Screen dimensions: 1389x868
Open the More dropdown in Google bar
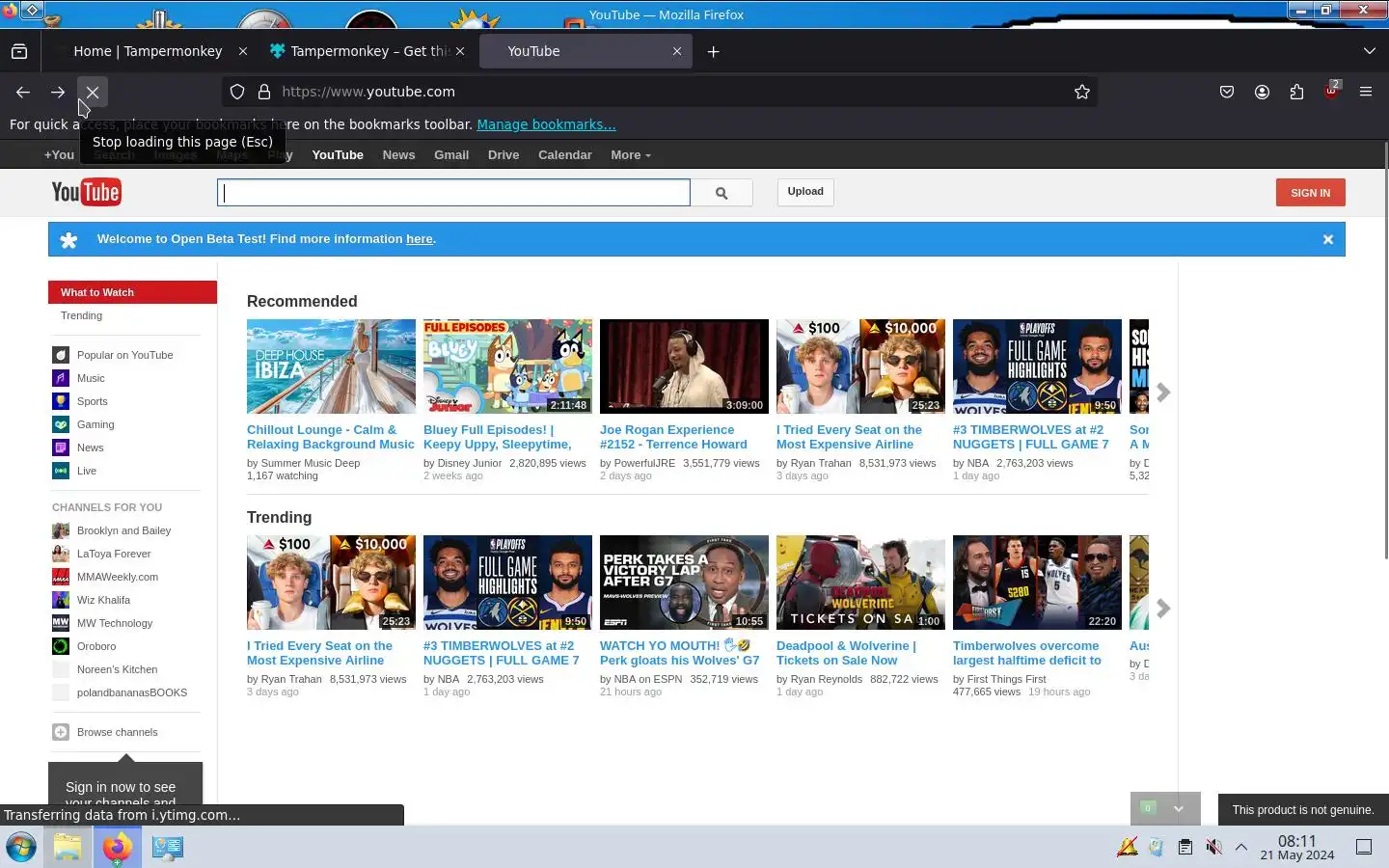pyautogui.click(x=631, y=154)
